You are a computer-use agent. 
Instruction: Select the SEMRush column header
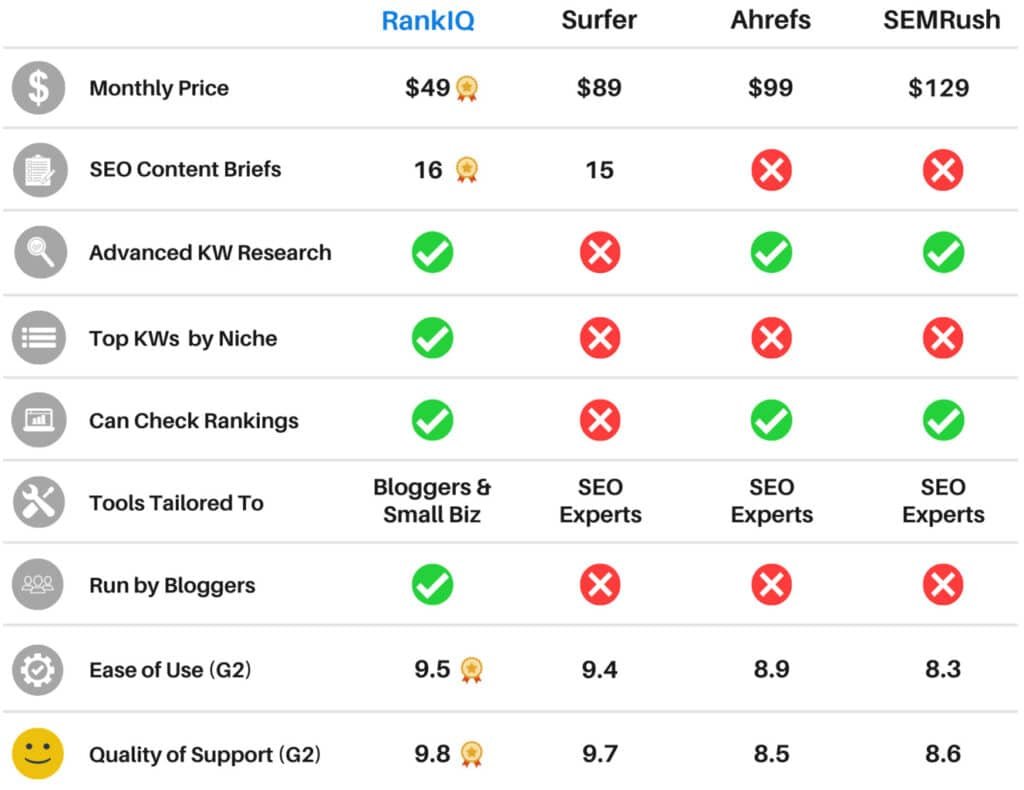pyautogui.click(x=941, y=21)
